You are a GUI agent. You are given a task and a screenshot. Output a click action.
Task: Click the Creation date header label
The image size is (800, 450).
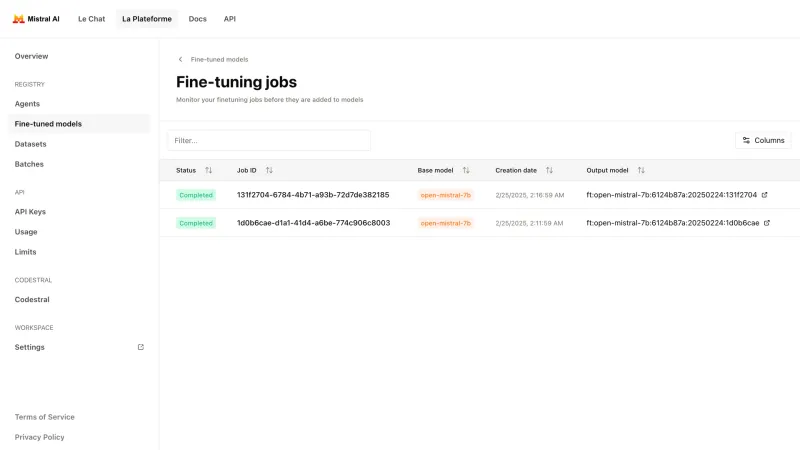pyautogui.click(x=516, y=170)
